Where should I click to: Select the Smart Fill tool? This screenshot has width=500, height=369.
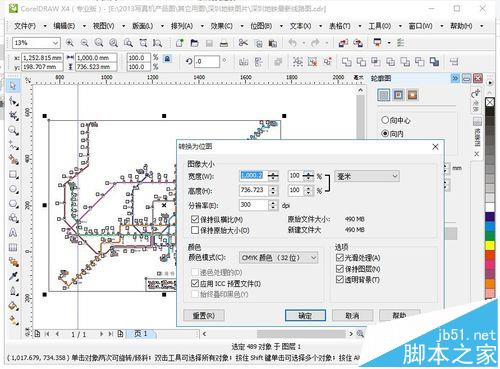coord(13,160)
